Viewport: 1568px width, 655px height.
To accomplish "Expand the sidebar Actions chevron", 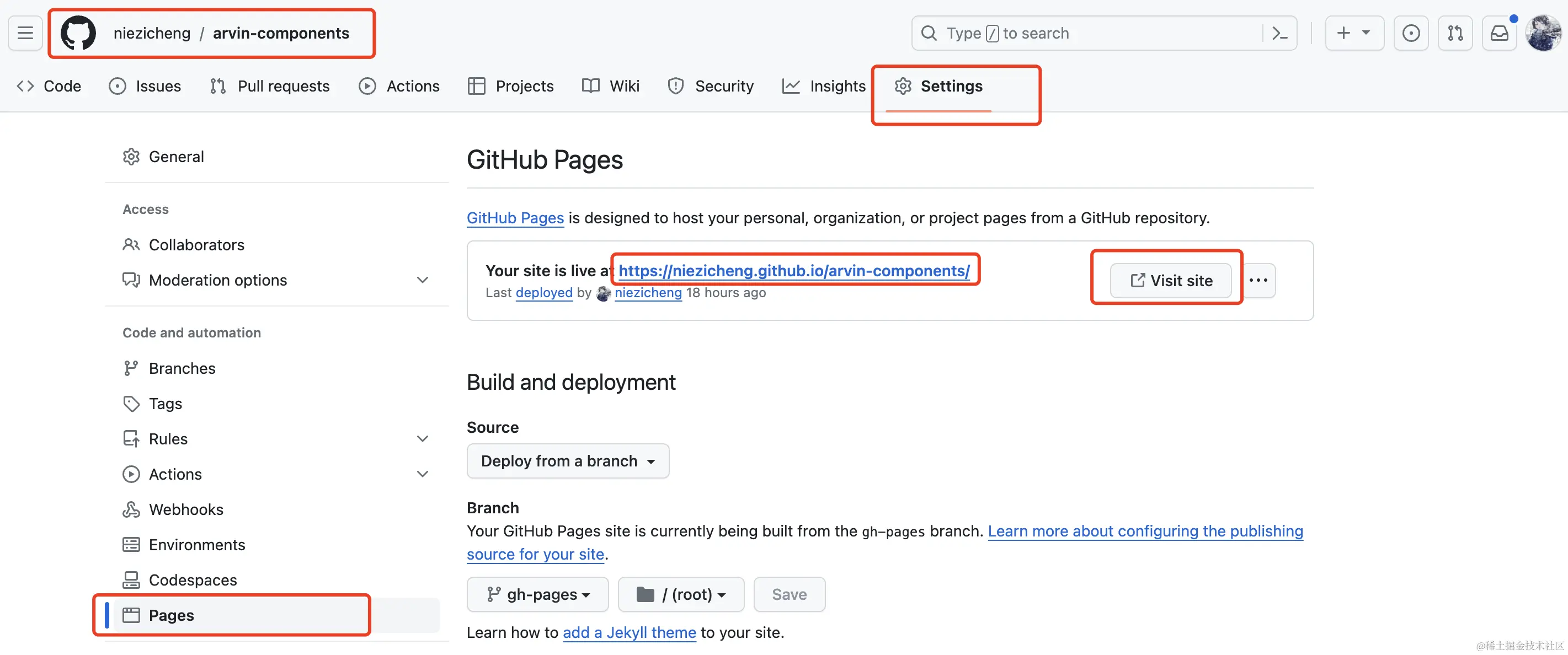I will point(423,474).
